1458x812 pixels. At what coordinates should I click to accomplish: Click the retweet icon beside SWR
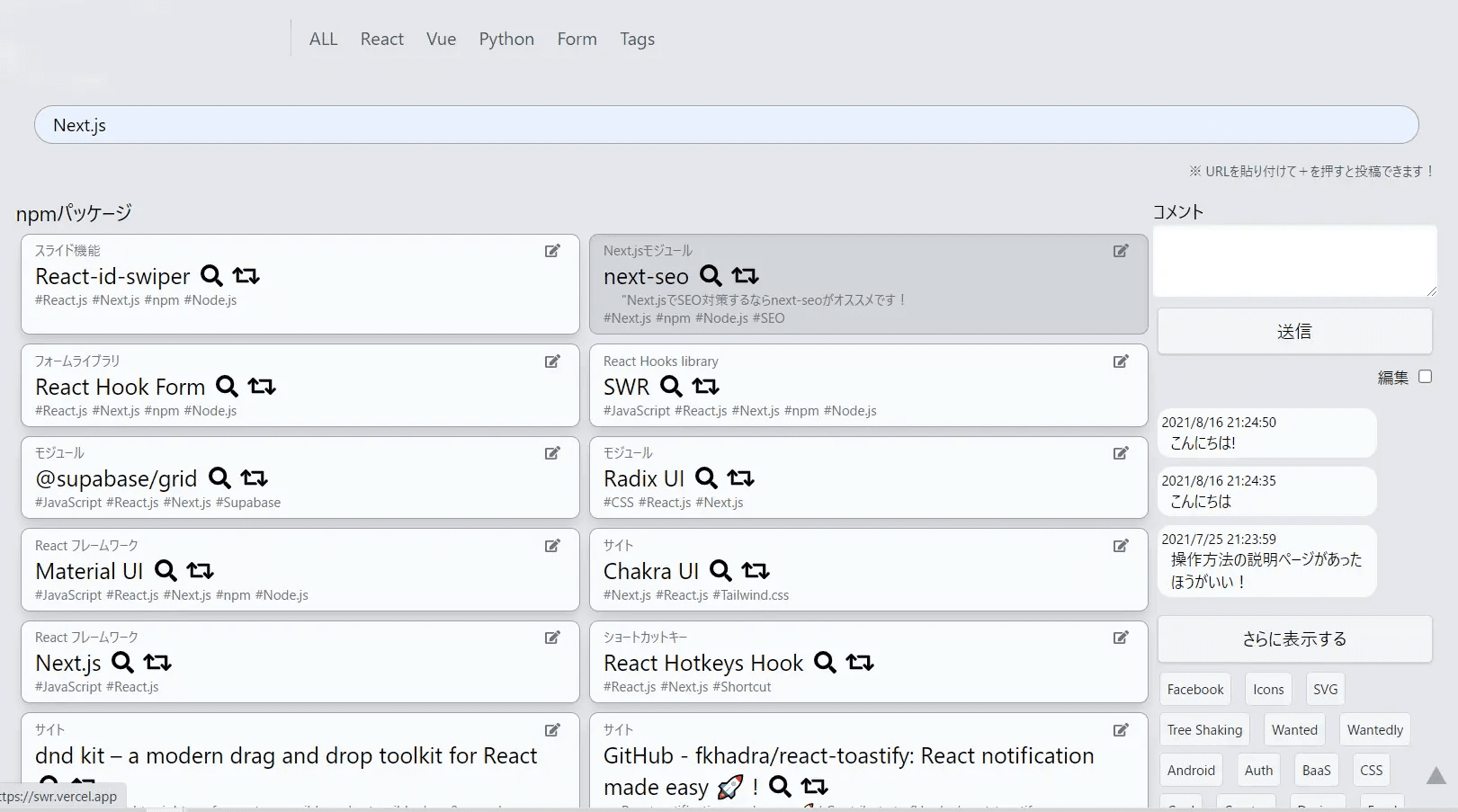(x=706, y=387)
